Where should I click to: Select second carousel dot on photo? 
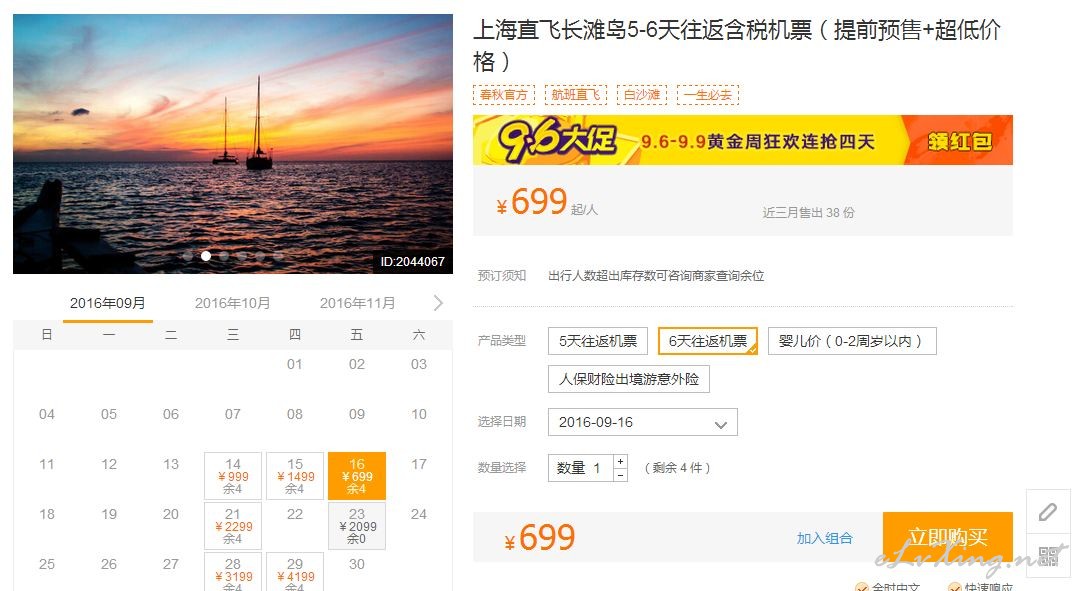click(206, 256)
